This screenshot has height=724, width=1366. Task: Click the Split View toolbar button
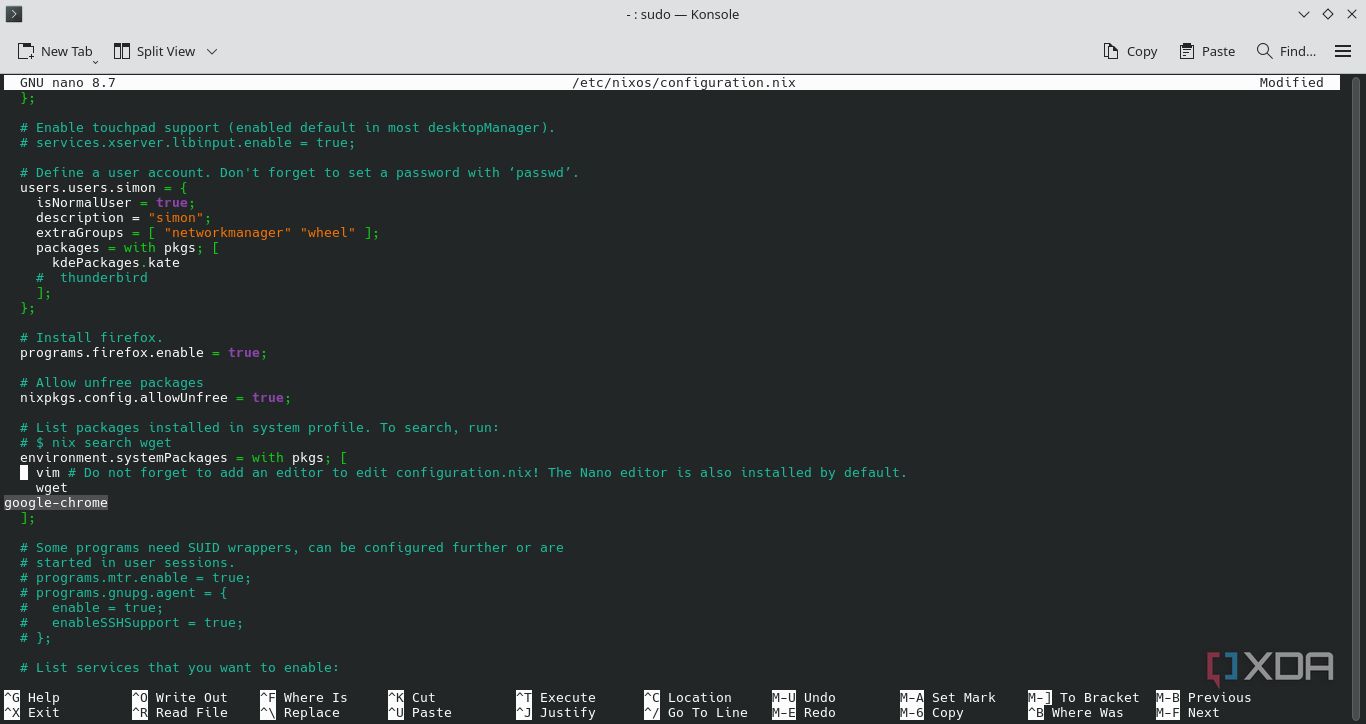(154, 51)
